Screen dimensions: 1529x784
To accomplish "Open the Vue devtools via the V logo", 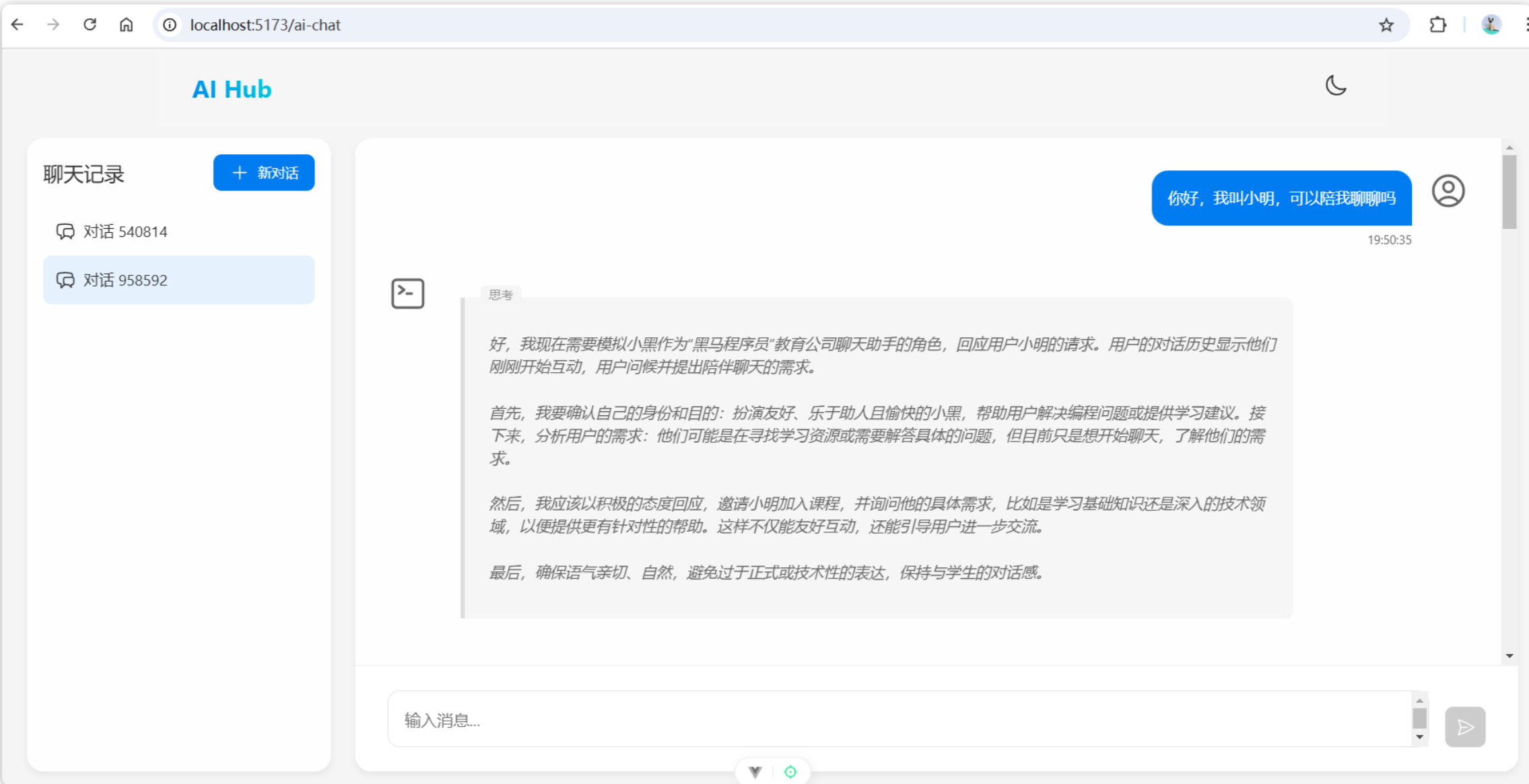I will (754, 771).
